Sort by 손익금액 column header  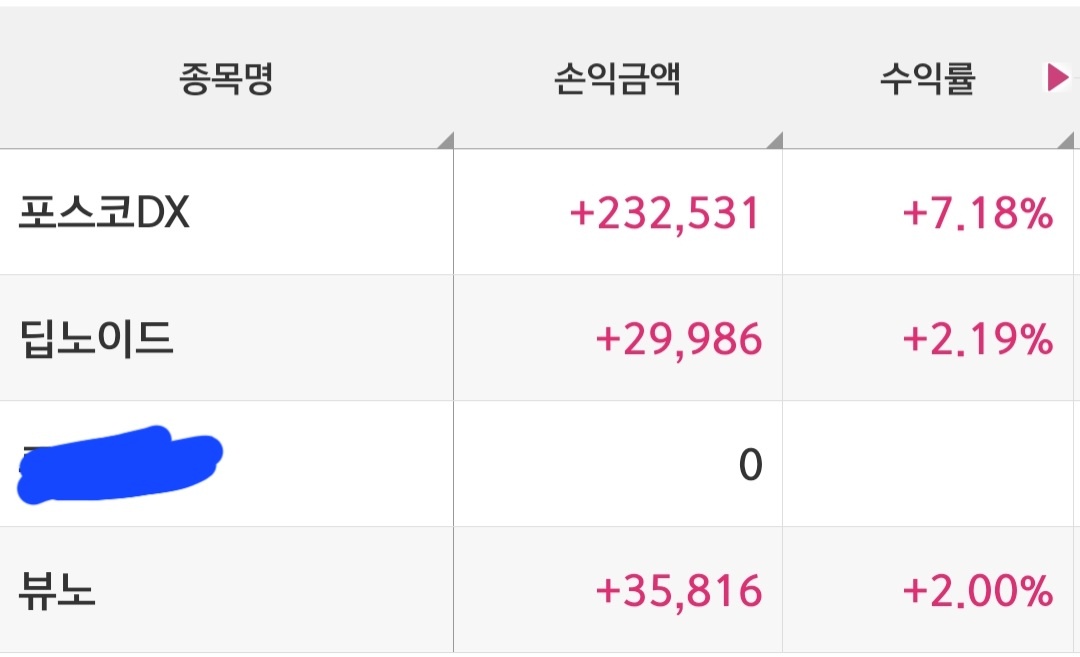pos(618,78)
